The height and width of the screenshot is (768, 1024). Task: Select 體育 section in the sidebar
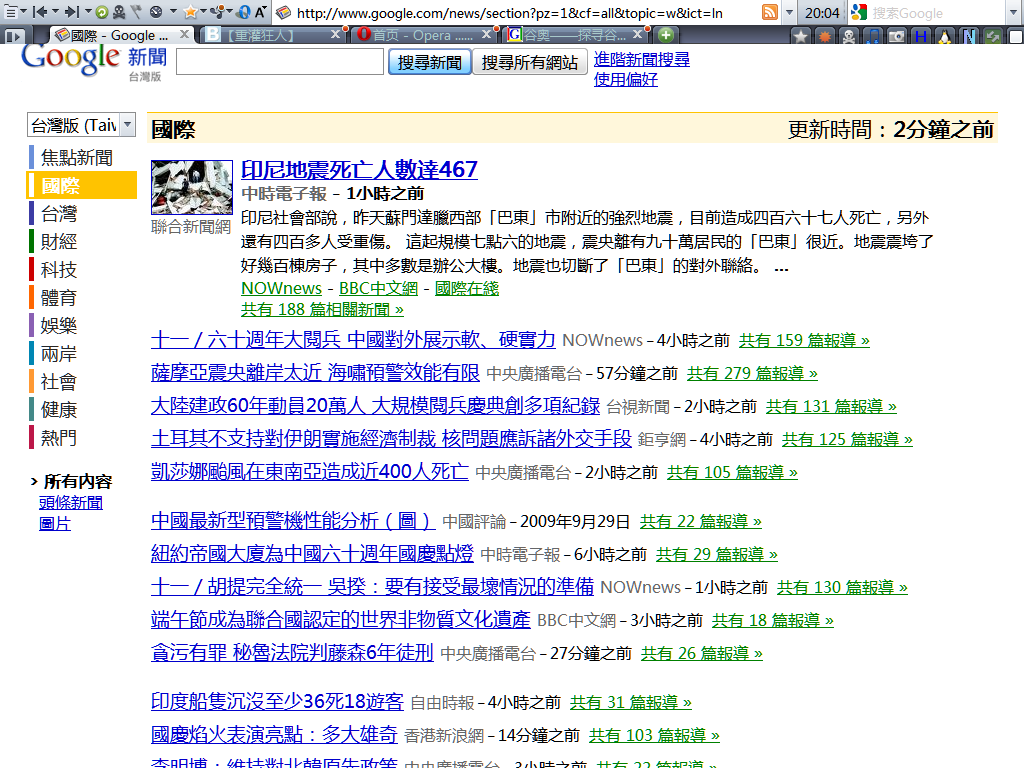59,298
